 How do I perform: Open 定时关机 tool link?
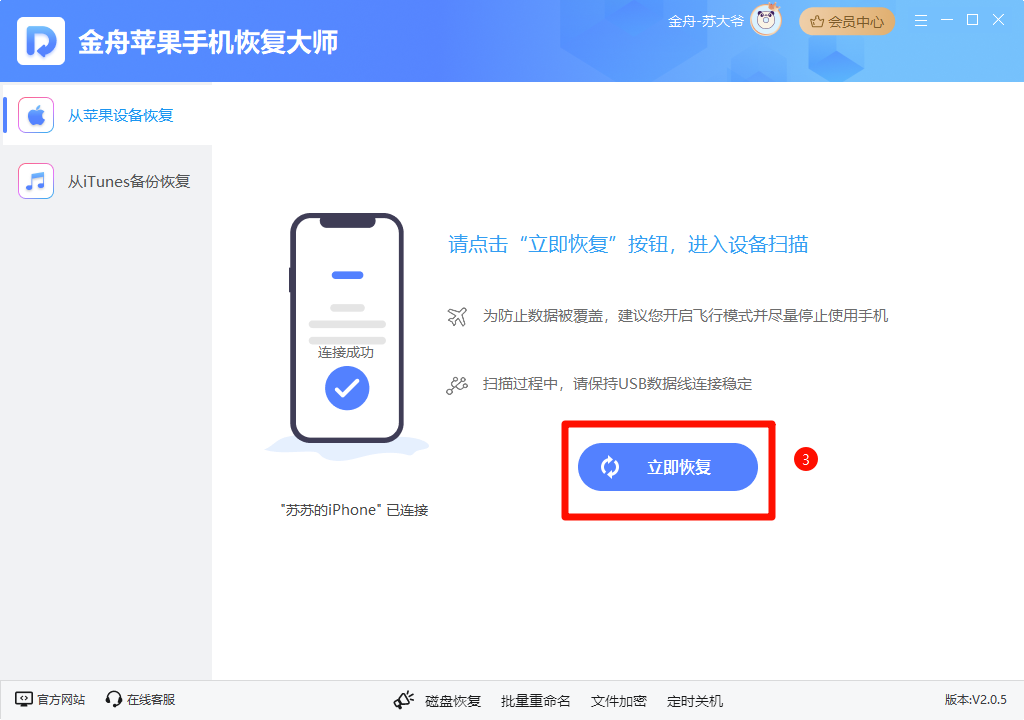click(x=695, y=701)
